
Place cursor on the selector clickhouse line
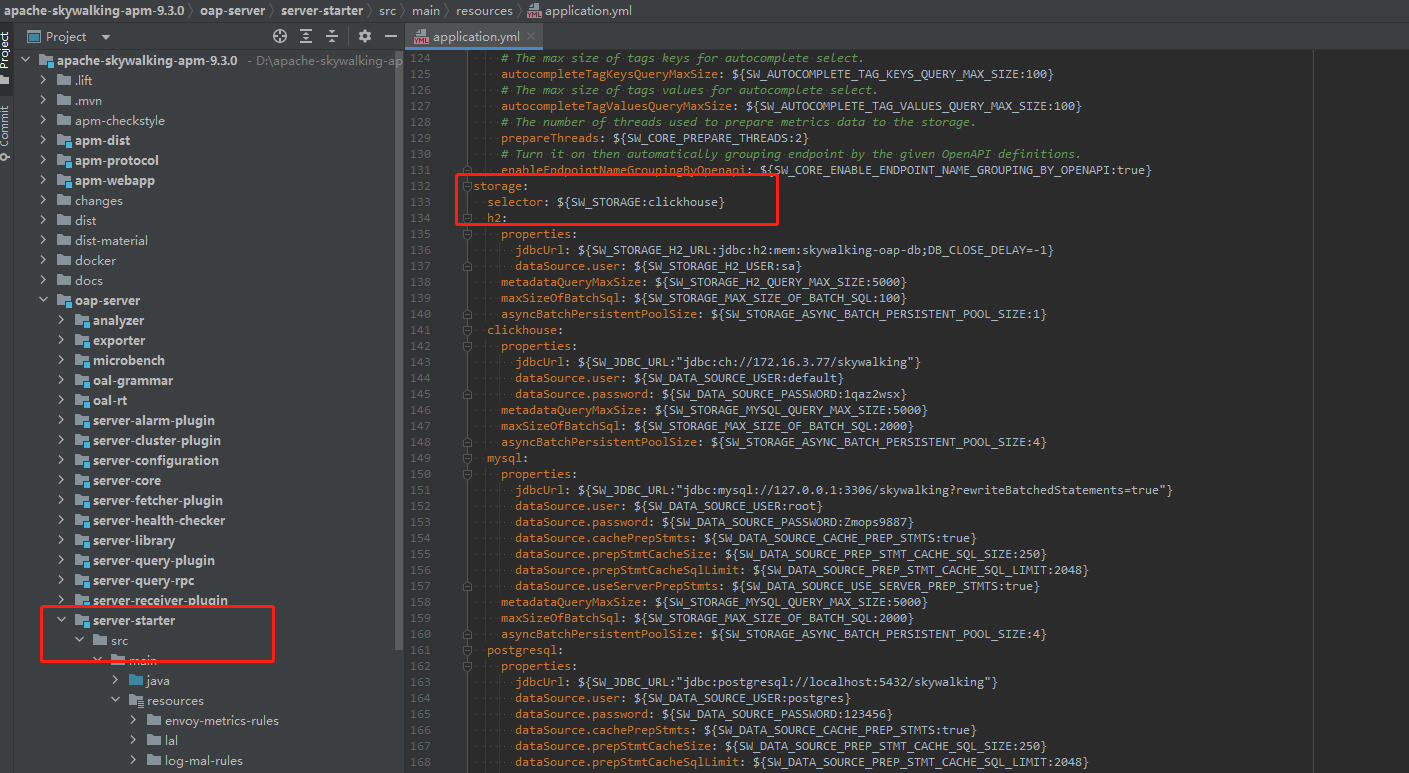click(606, 202)
